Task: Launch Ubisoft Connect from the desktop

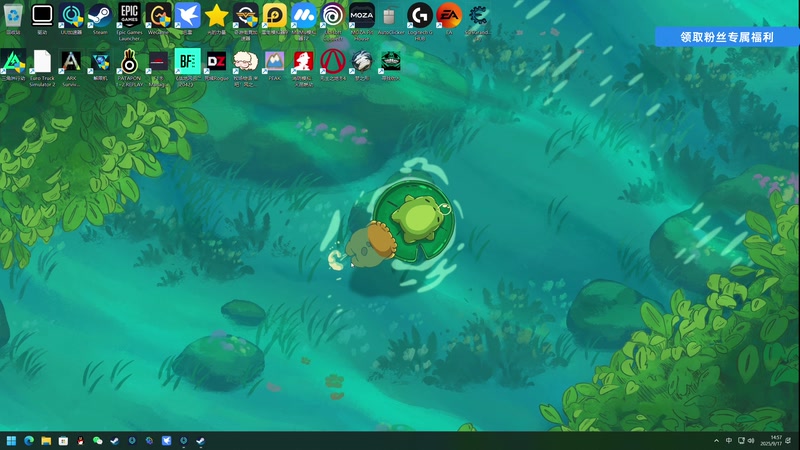Action: (x=333, y=21)
